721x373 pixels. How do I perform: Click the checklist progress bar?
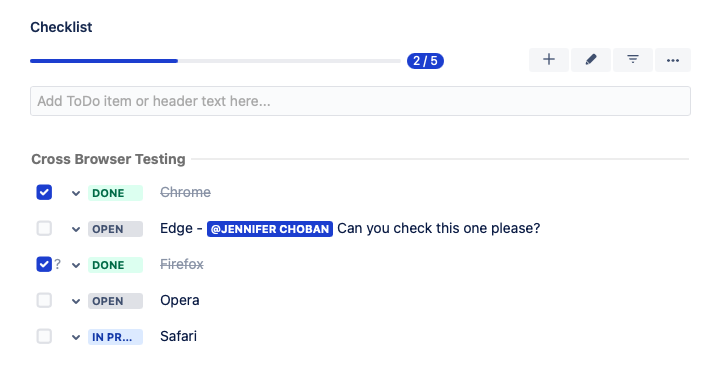click(215, 61)
